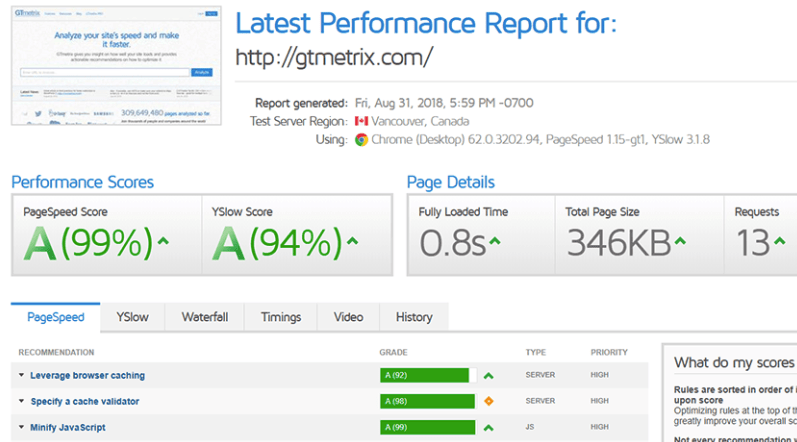Click the What do my scores heading
This screenshot has width=797, height=442.
[x=735, y=363]
